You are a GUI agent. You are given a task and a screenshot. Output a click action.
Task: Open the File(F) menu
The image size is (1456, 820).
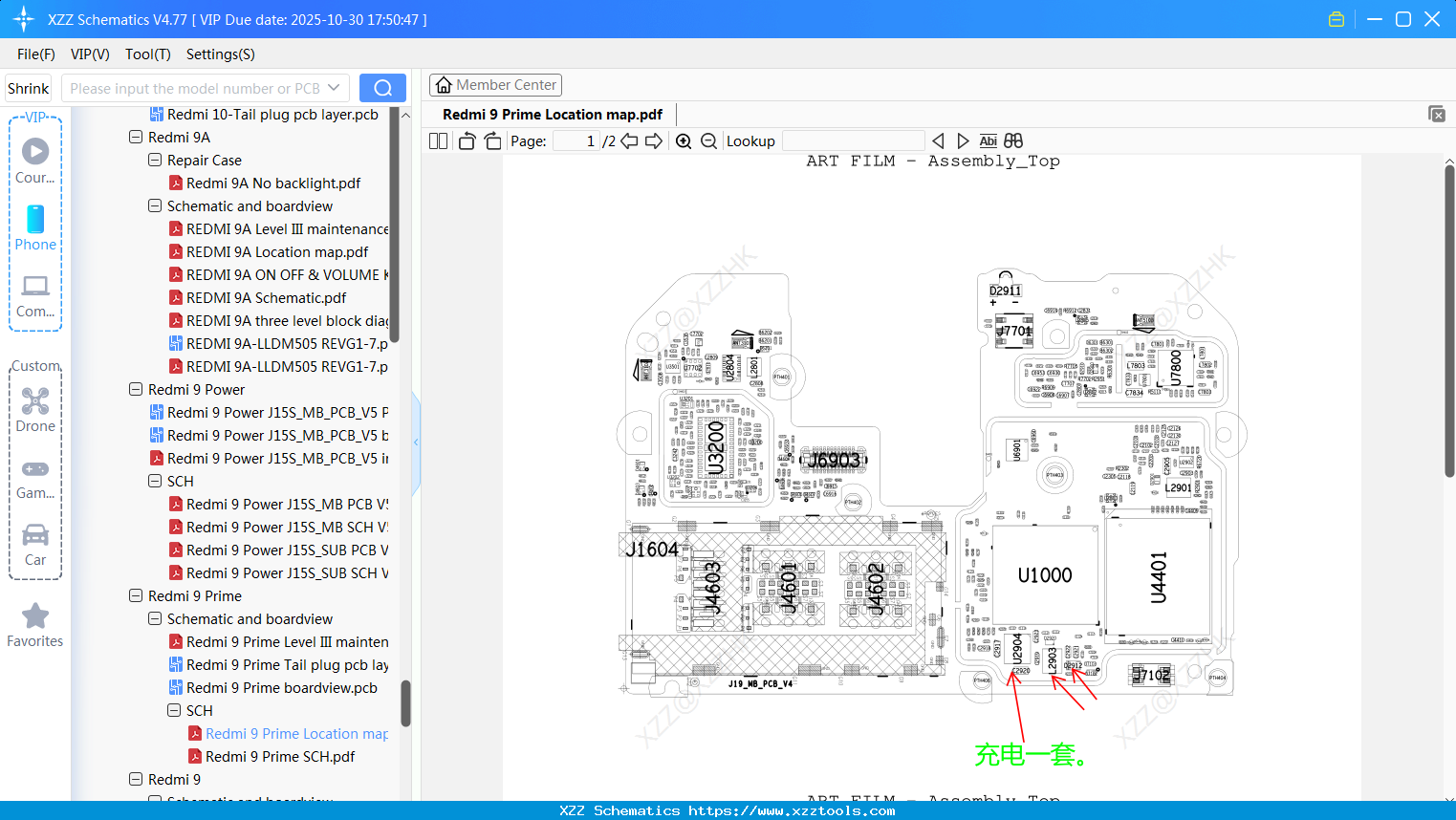[36, 54]
